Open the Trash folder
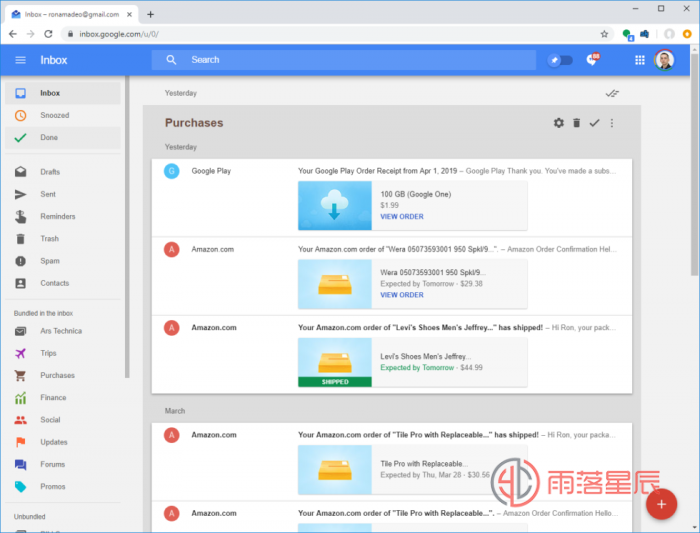The height and width of the screenshot is (533, 700). [x=63, y=239]
